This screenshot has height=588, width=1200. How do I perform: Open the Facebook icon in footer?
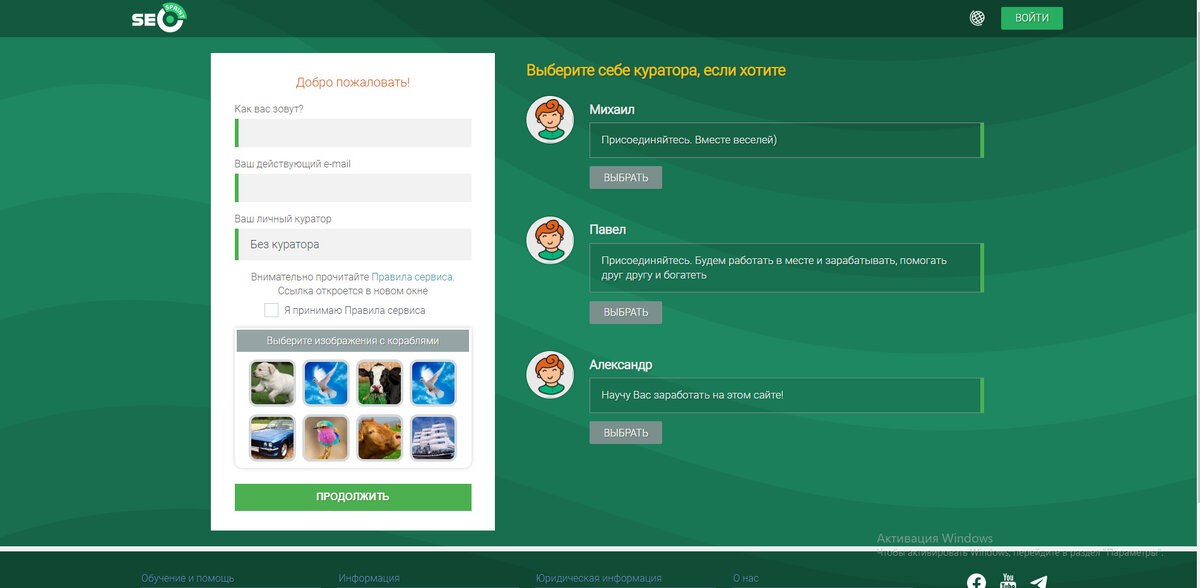click(977, 581)
